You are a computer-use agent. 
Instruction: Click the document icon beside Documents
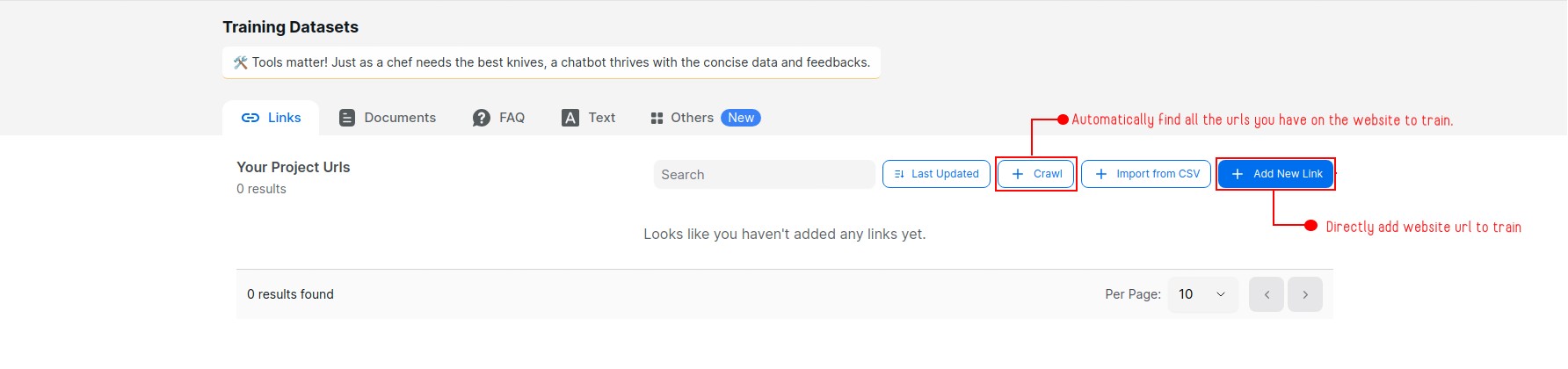coord(347,118)
